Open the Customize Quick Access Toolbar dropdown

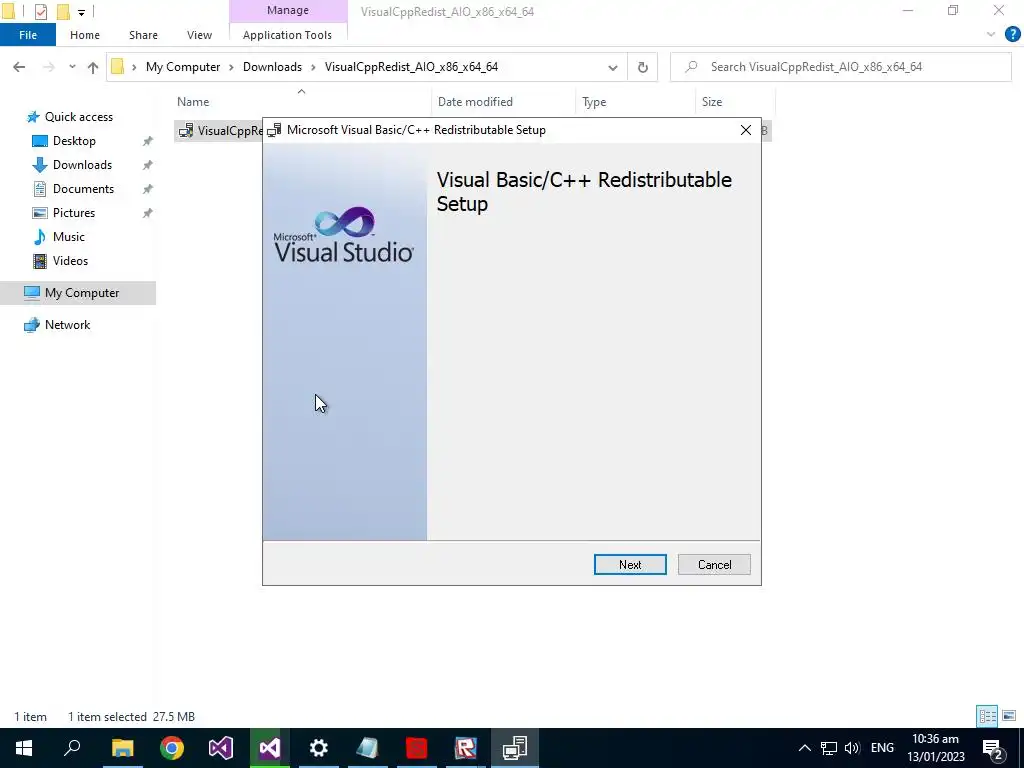(x=81, y=12)
